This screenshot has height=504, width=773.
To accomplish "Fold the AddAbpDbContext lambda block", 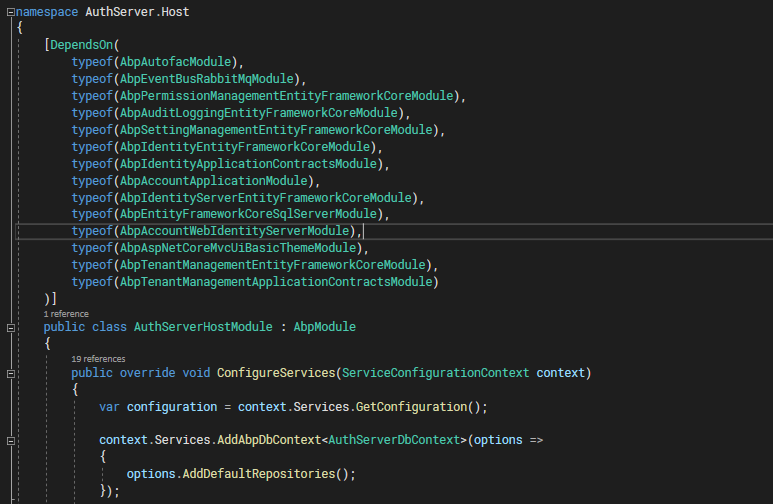I will 10,441.
